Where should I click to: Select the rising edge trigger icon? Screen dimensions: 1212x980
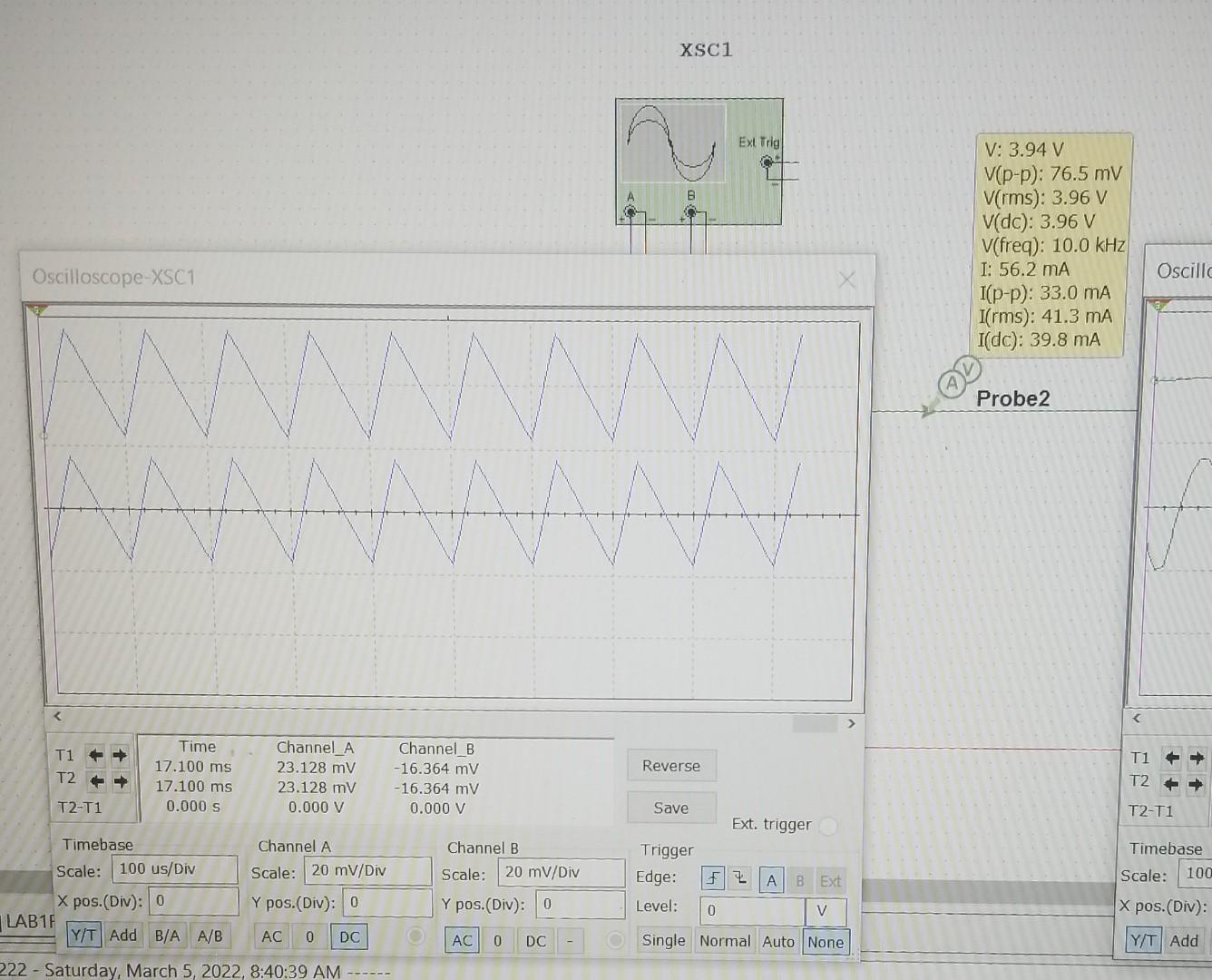tap(714, 877)
